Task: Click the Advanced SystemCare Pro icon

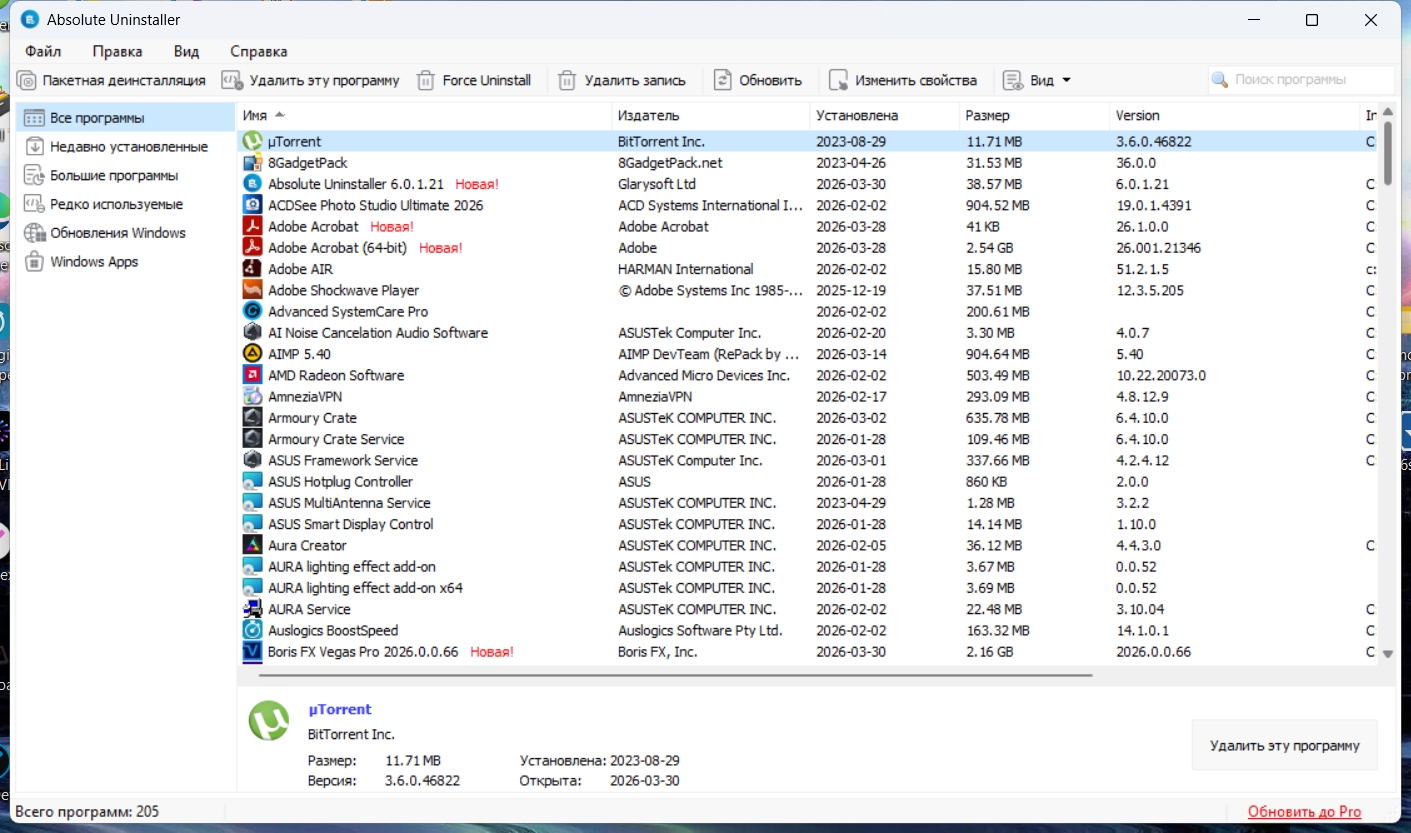Action: point(252,312)
